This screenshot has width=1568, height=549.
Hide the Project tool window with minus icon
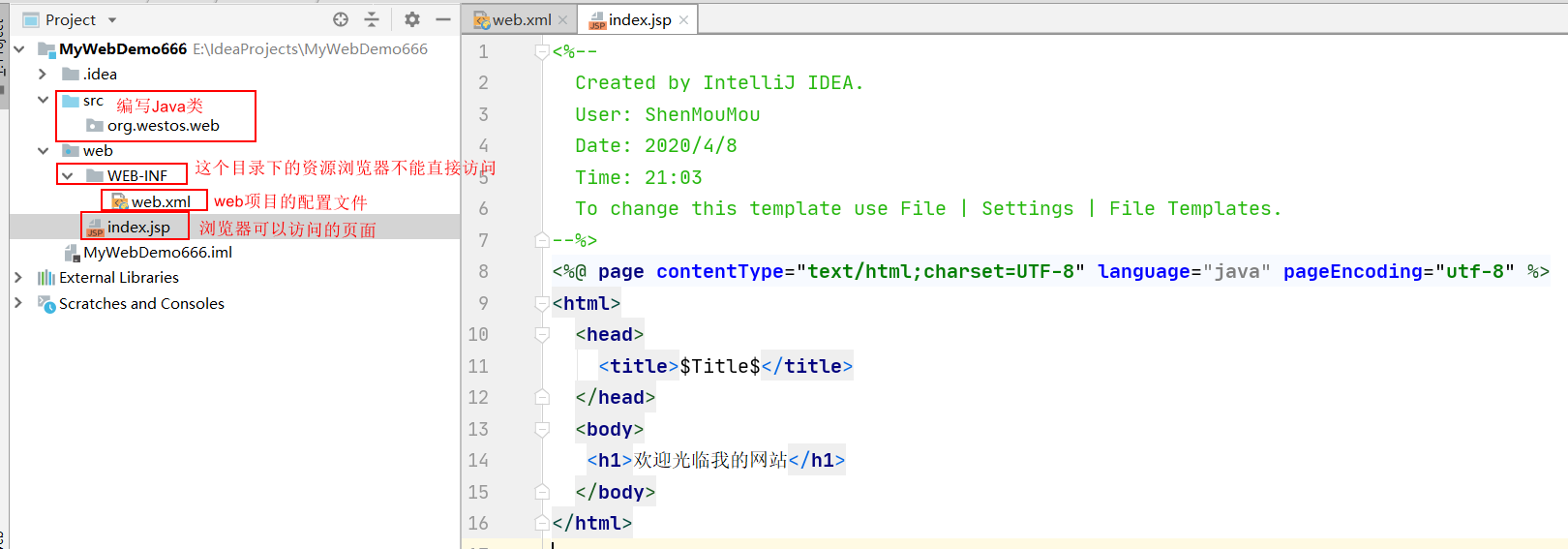(443, 19)
